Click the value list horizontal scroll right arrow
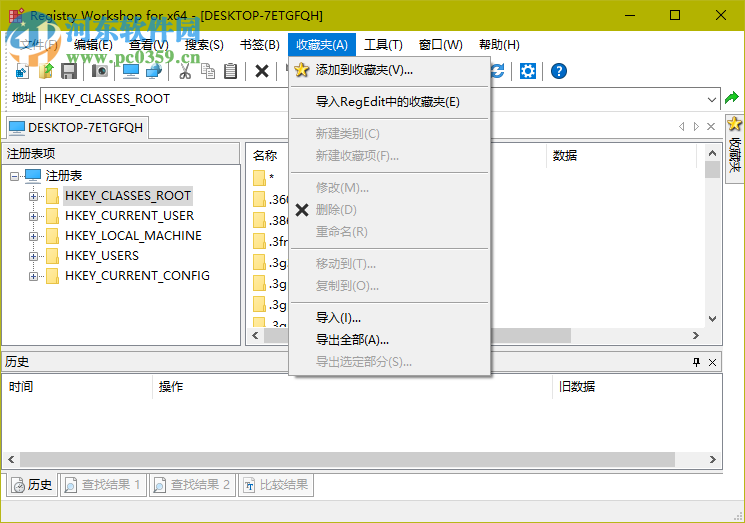Image resolution: width=745 pixels, height=523 pixels. click(x=696, y=335)
